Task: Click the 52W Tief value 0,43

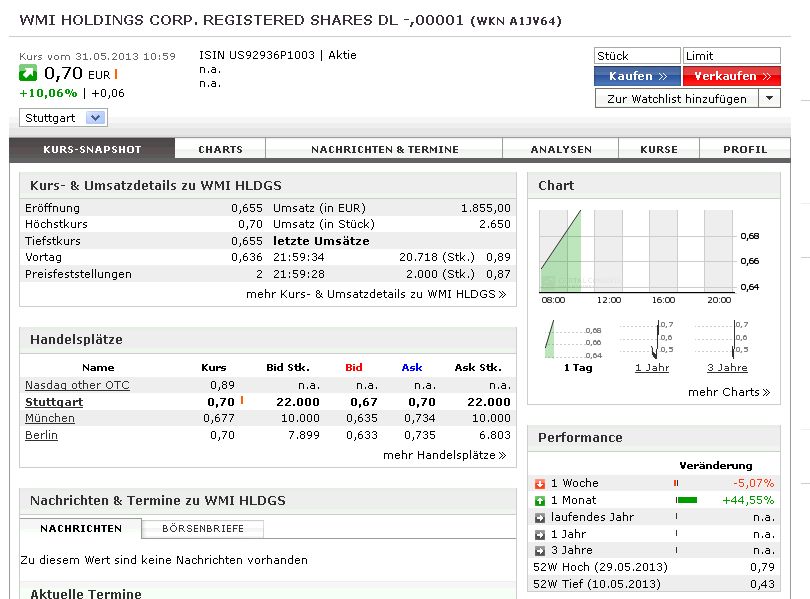Action: click(762, 585)
